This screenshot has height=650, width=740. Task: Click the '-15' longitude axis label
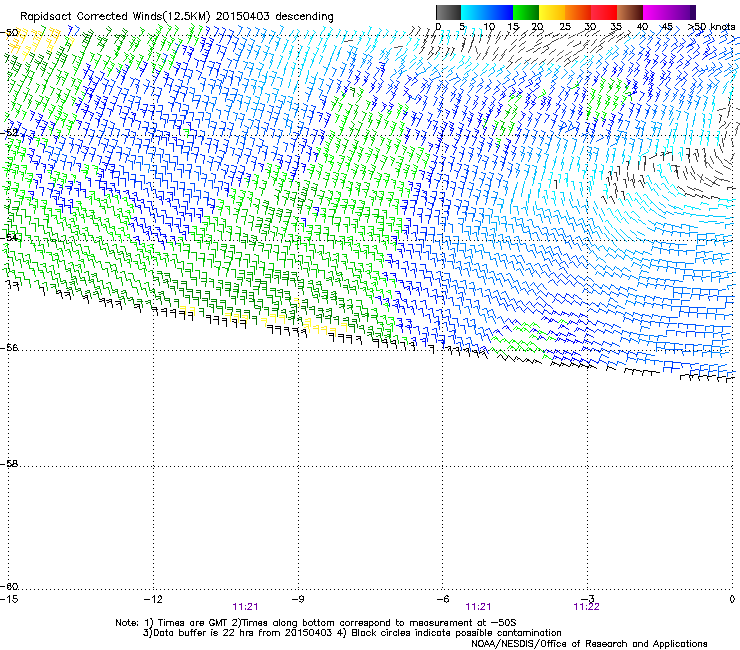click(x=9, y=599)
